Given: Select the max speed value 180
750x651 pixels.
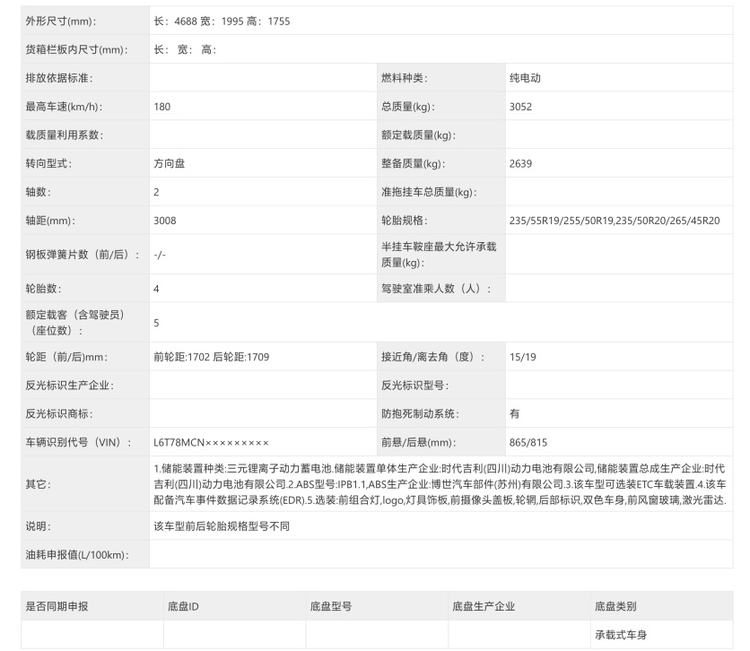Looking at the screenshot, I should click(x=162, y=106).
